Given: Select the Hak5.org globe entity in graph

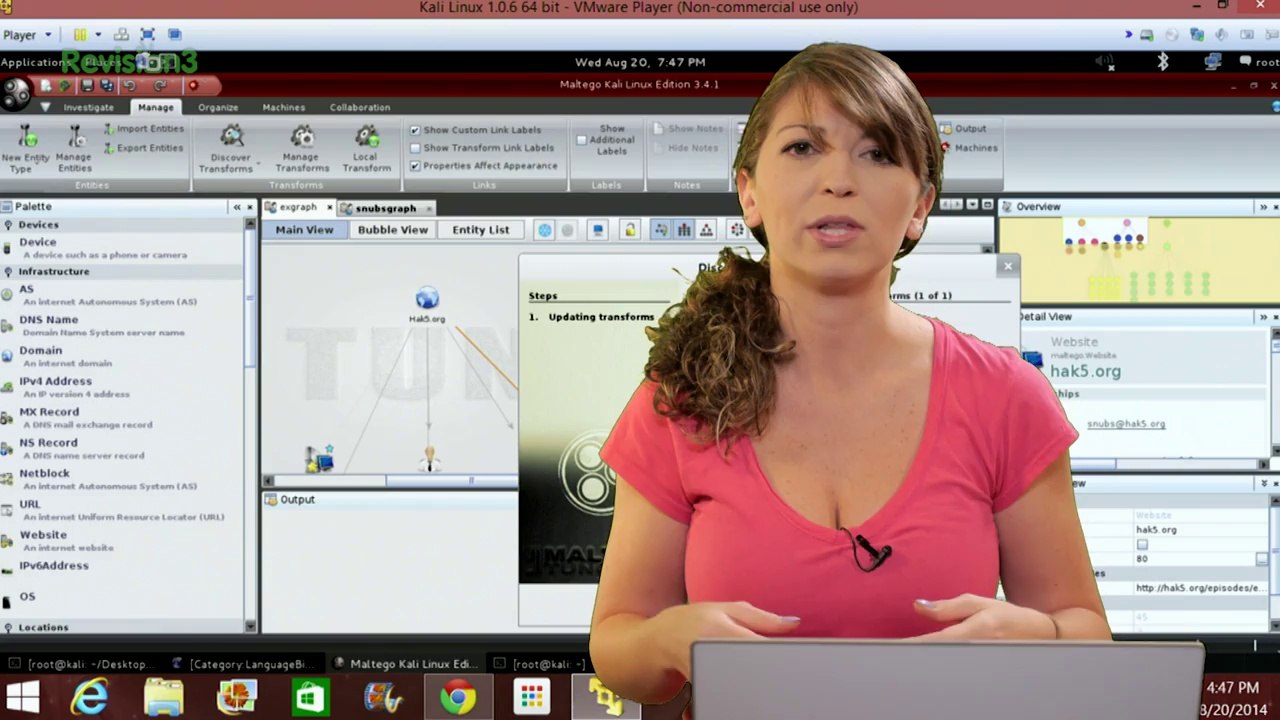Looking at the screenshot, I should (427, 299).
